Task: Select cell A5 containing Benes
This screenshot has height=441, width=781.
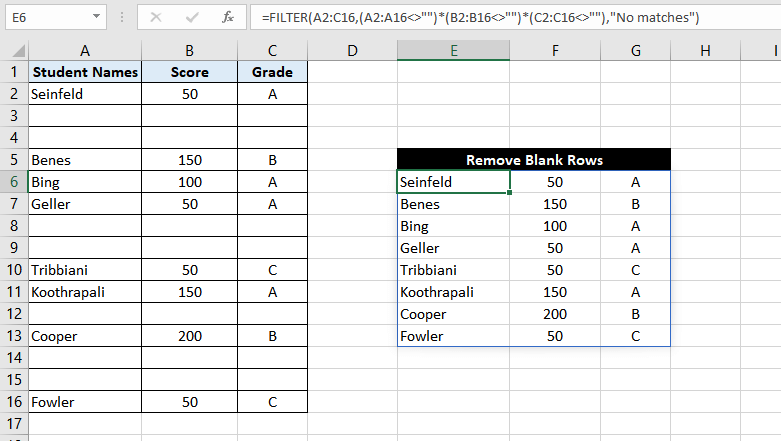Action: click(85, 160)
